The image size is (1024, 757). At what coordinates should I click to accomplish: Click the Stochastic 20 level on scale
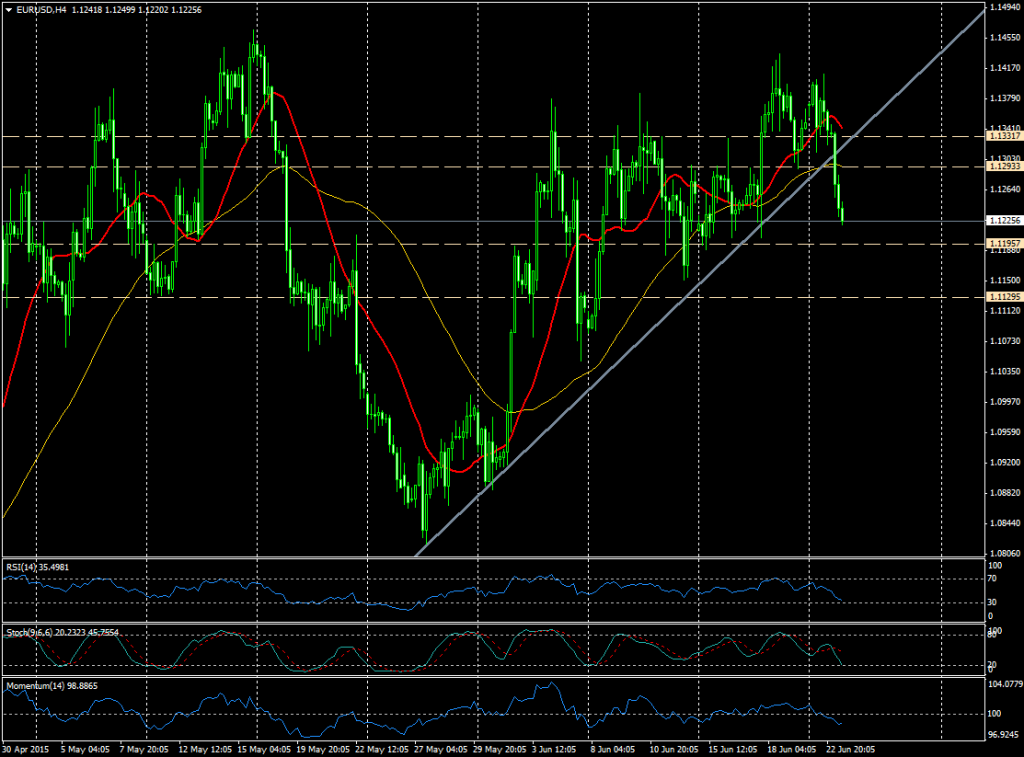993,665
